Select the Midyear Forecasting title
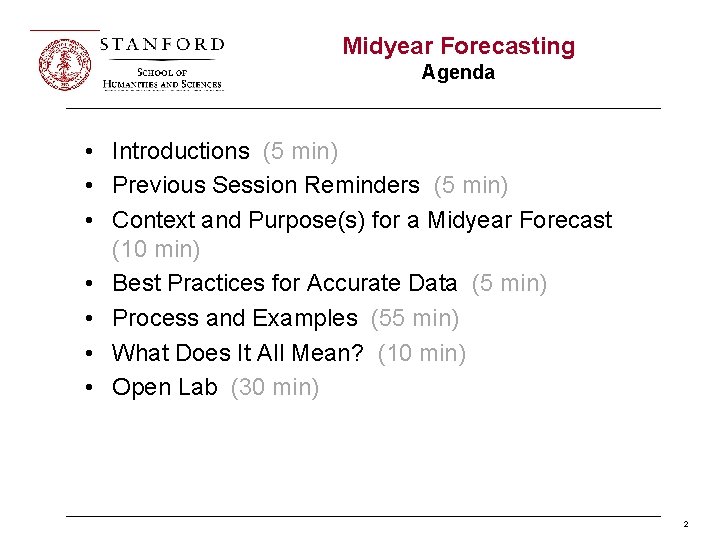 [458, 47]
